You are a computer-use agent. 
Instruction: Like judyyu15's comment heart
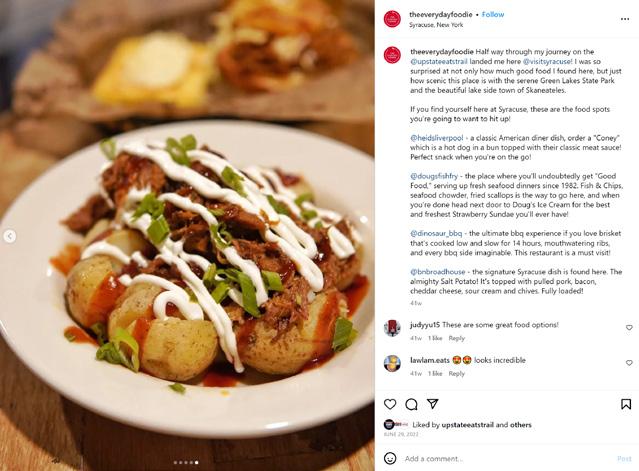(x=629, y=328)
